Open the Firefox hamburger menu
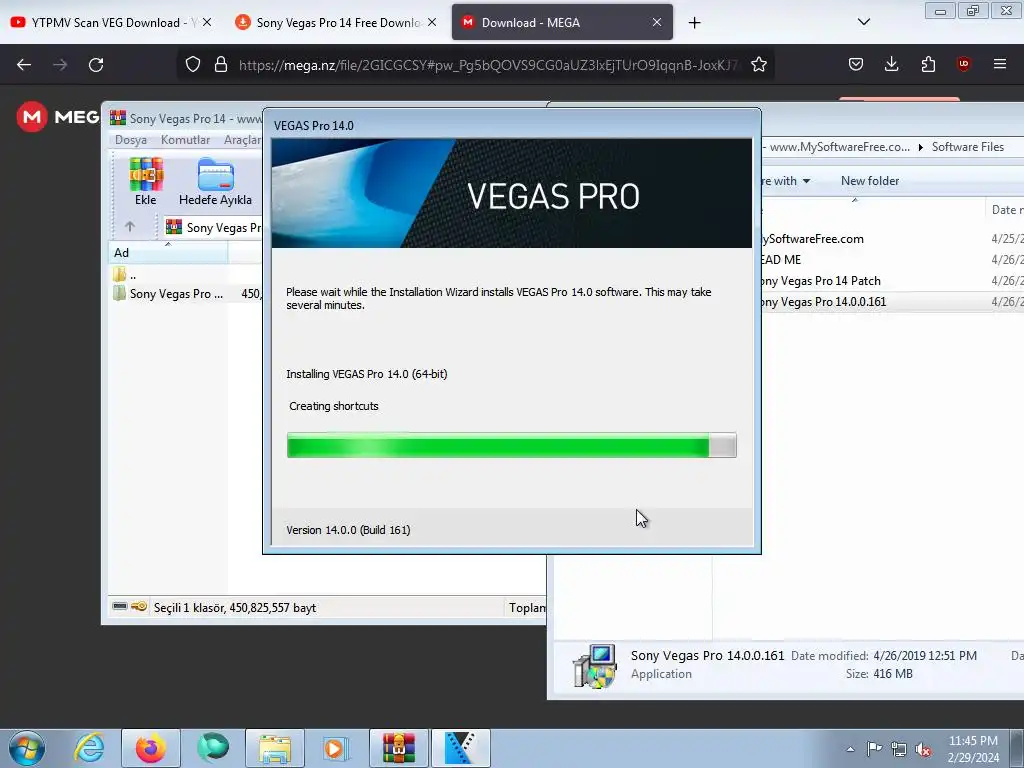 [x=1000, y=64]
